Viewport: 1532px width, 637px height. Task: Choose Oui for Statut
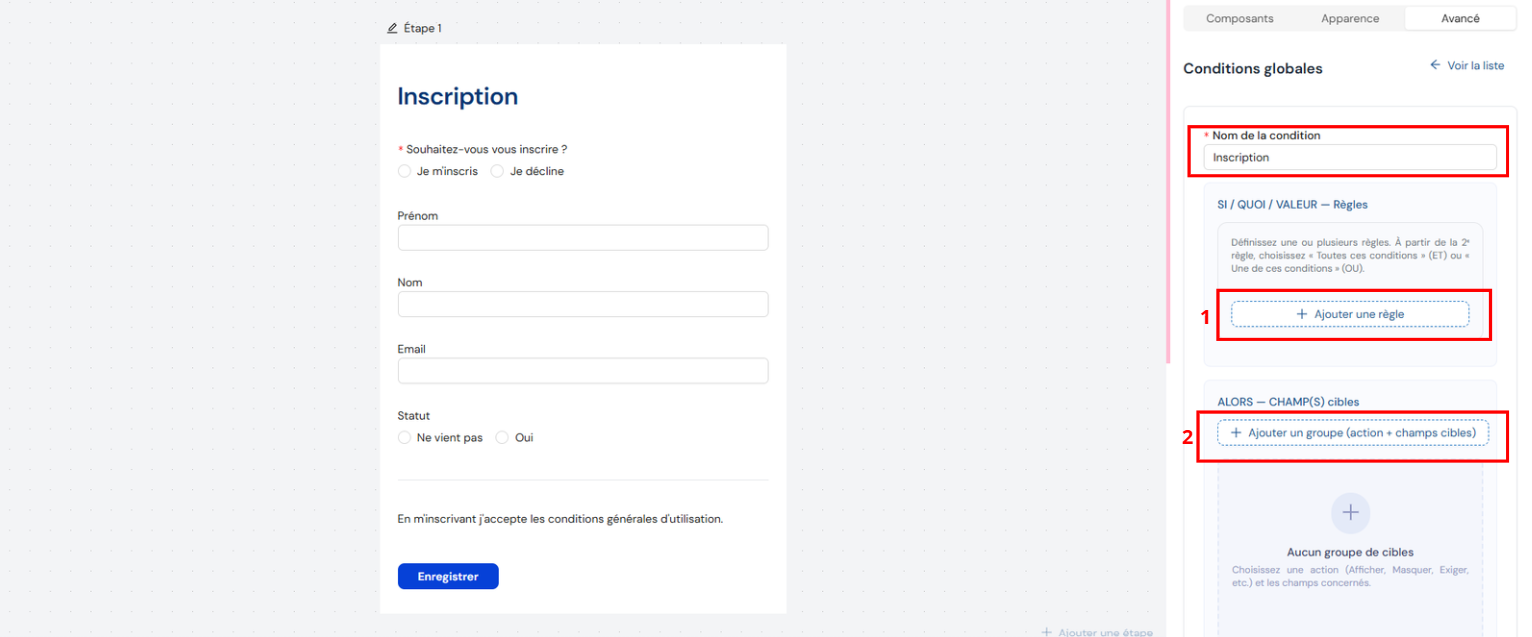click(x=502, y=438)
